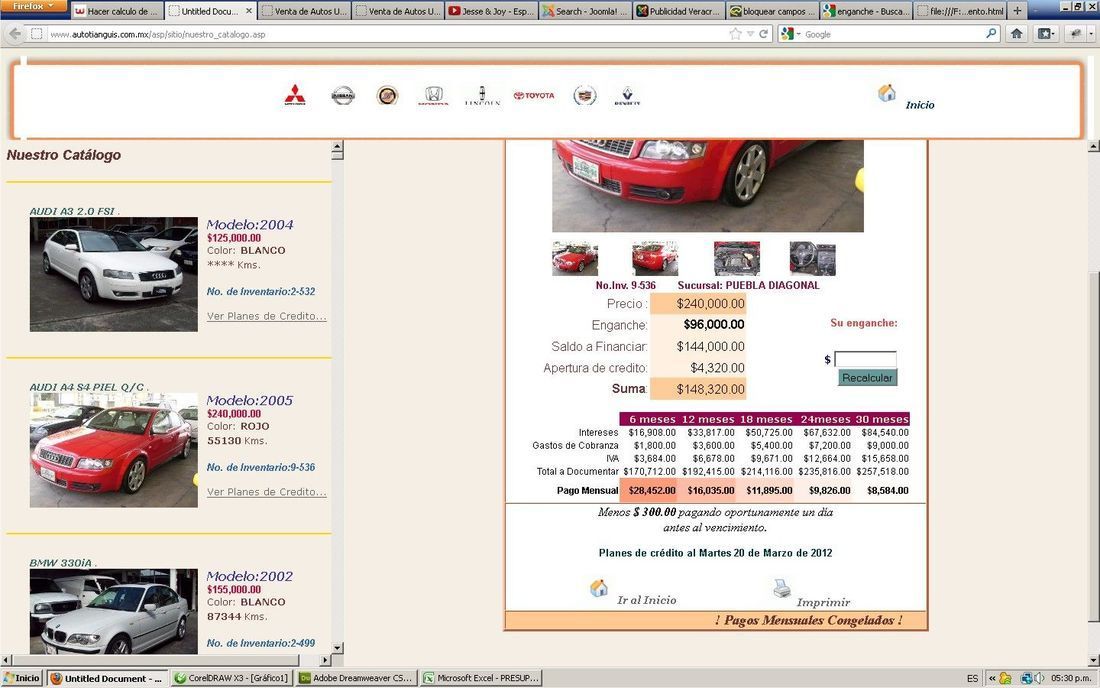This screenshot has width=1100, height=688.
Task: Click the round gold brand logo after Nissan
Action: 387,95
